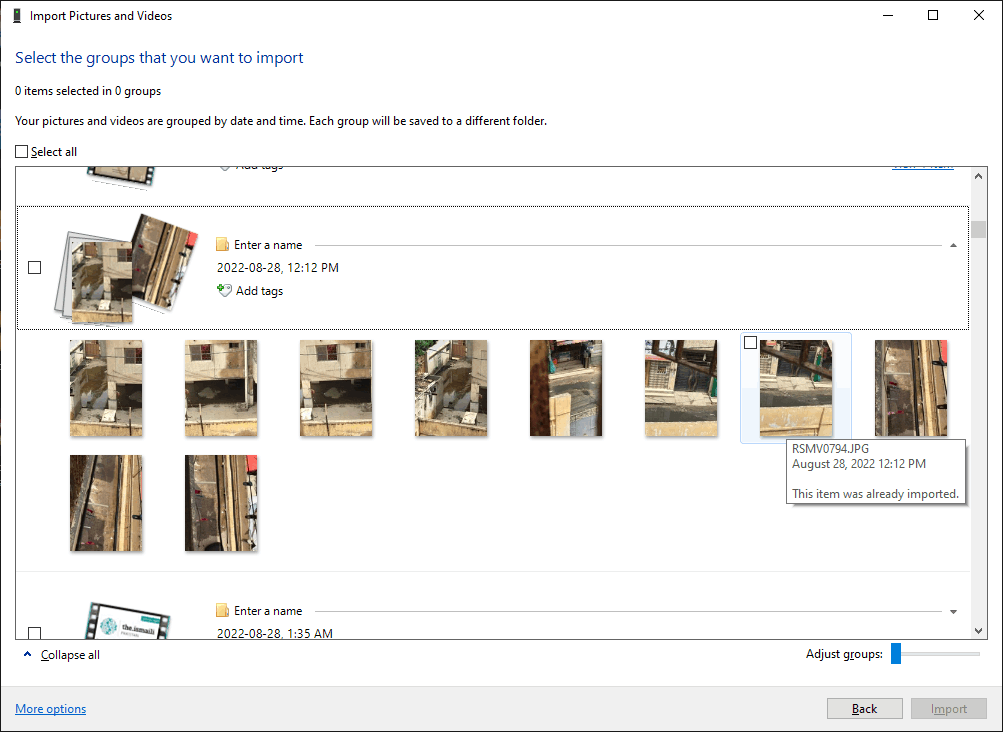Select first thumbnail in second row
The image size is (1003, 732).
106,503
